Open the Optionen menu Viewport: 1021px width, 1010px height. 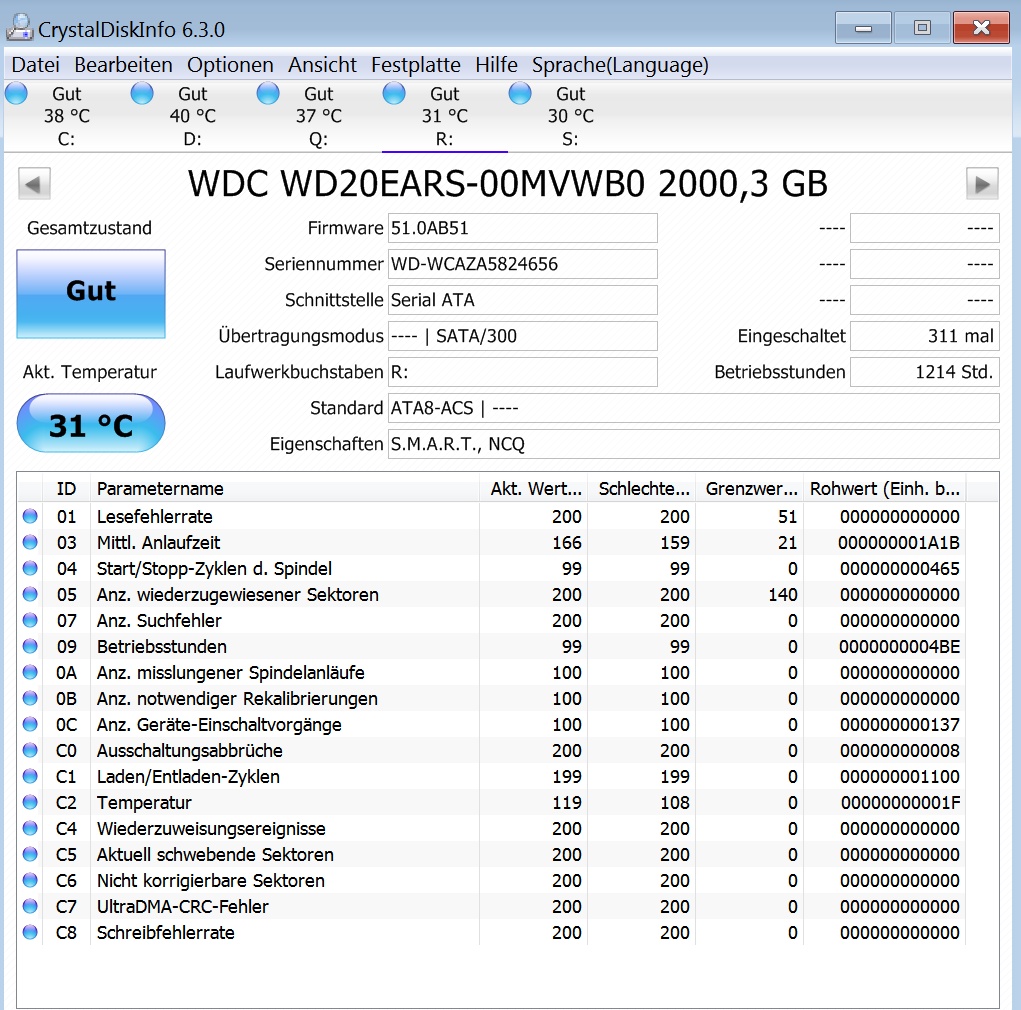pos(230,65)
